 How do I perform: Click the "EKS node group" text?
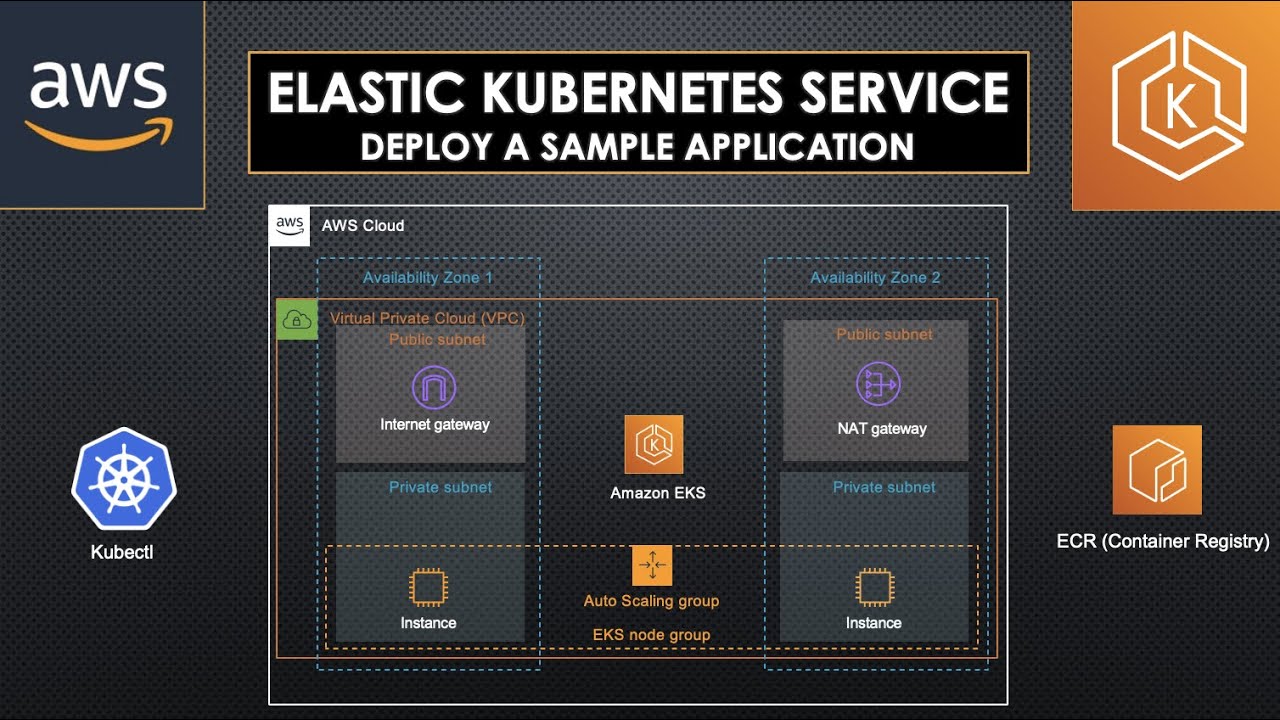pos(652,635)
